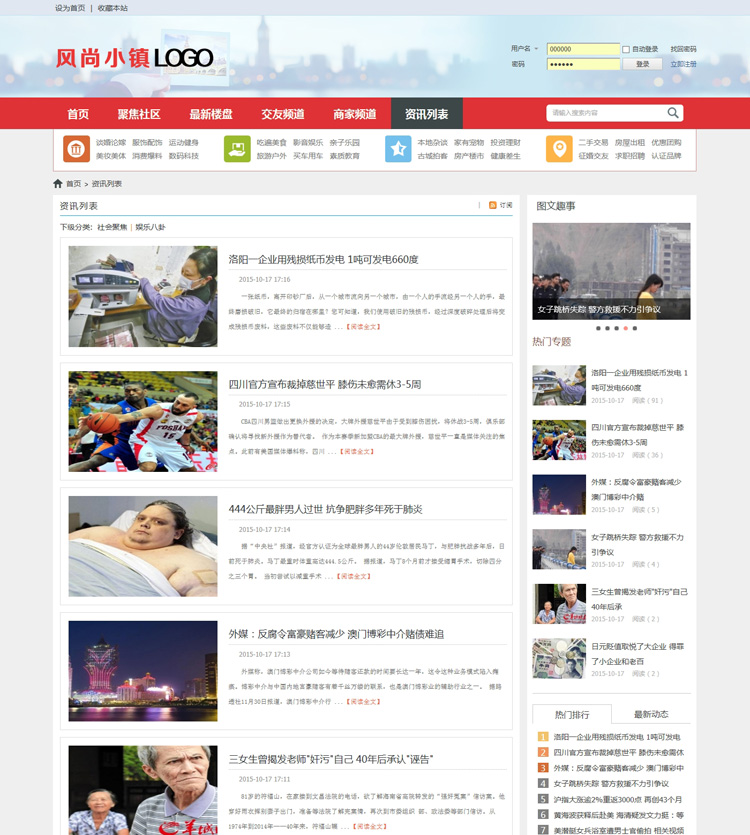The width and height of the screenshot is (750, 835).
Task: Click the 找回密码 link
Action: click(683, 49)
